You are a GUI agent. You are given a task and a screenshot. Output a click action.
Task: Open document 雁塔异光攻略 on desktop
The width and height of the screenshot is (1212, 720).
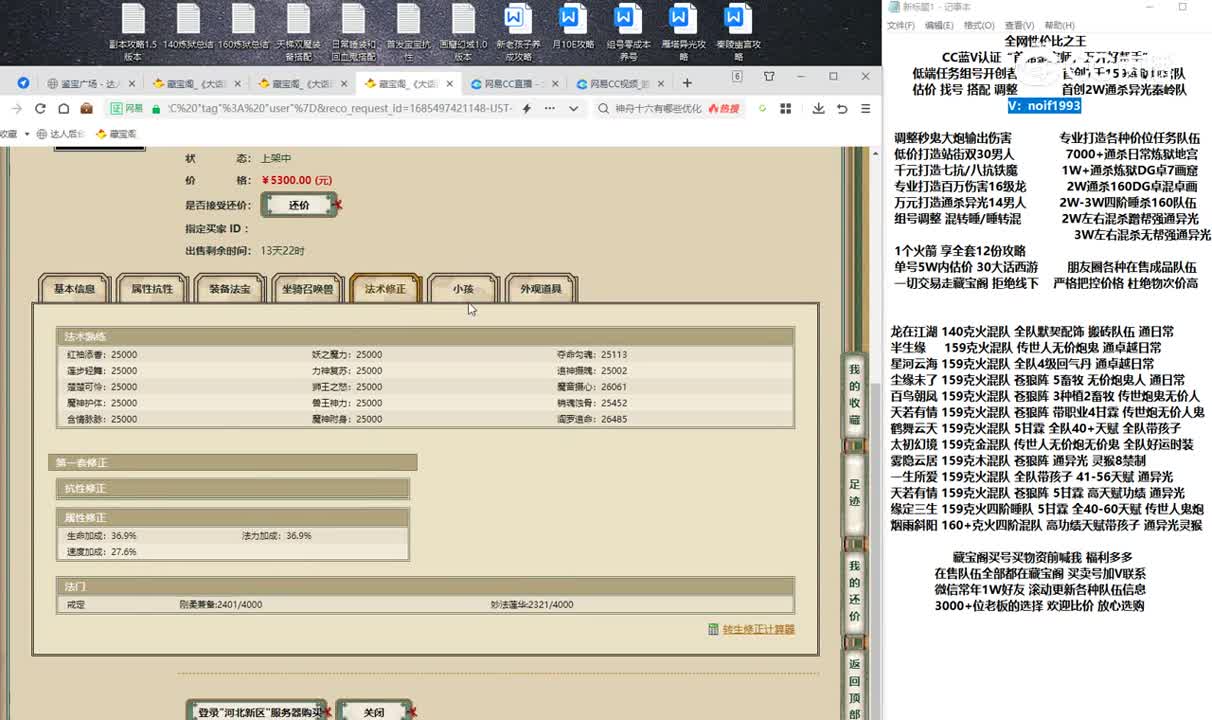(x=683, y=32)
